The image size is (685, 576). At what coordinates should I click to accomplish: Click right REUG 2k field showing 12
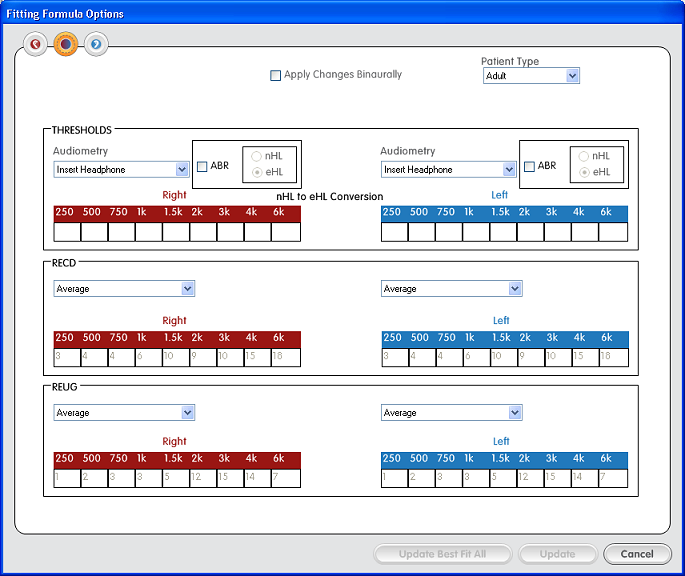(203, 478)
